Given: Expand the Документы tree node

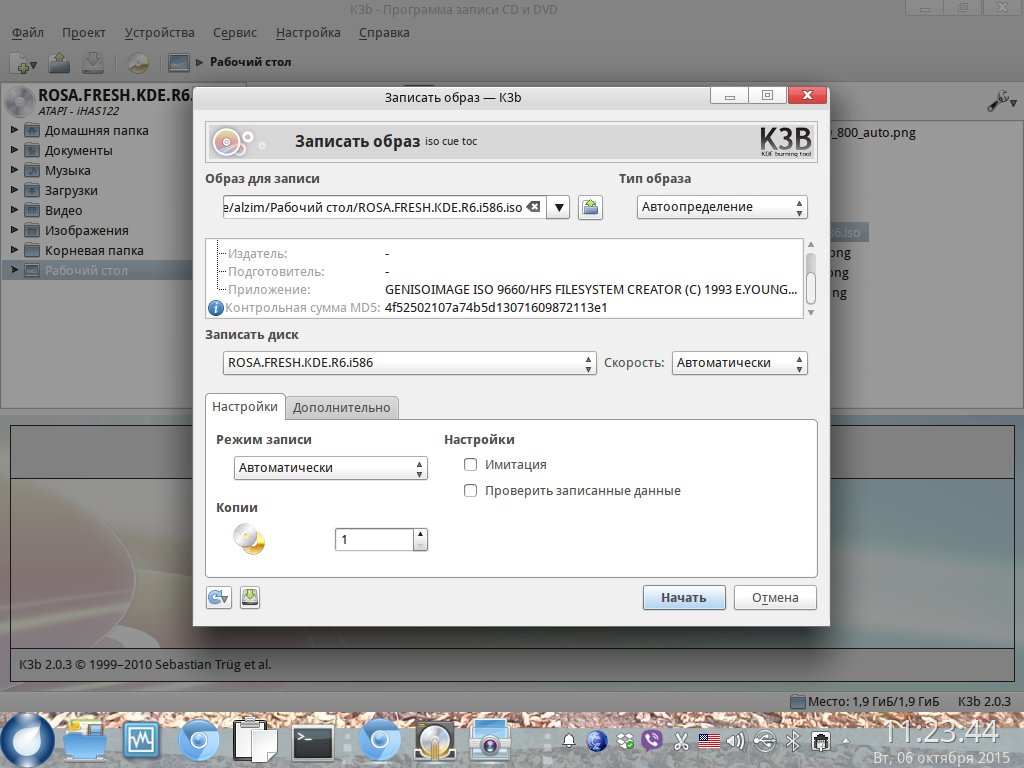Looking at the screenshot, I should pyautogui.click(x=14, y=150).
